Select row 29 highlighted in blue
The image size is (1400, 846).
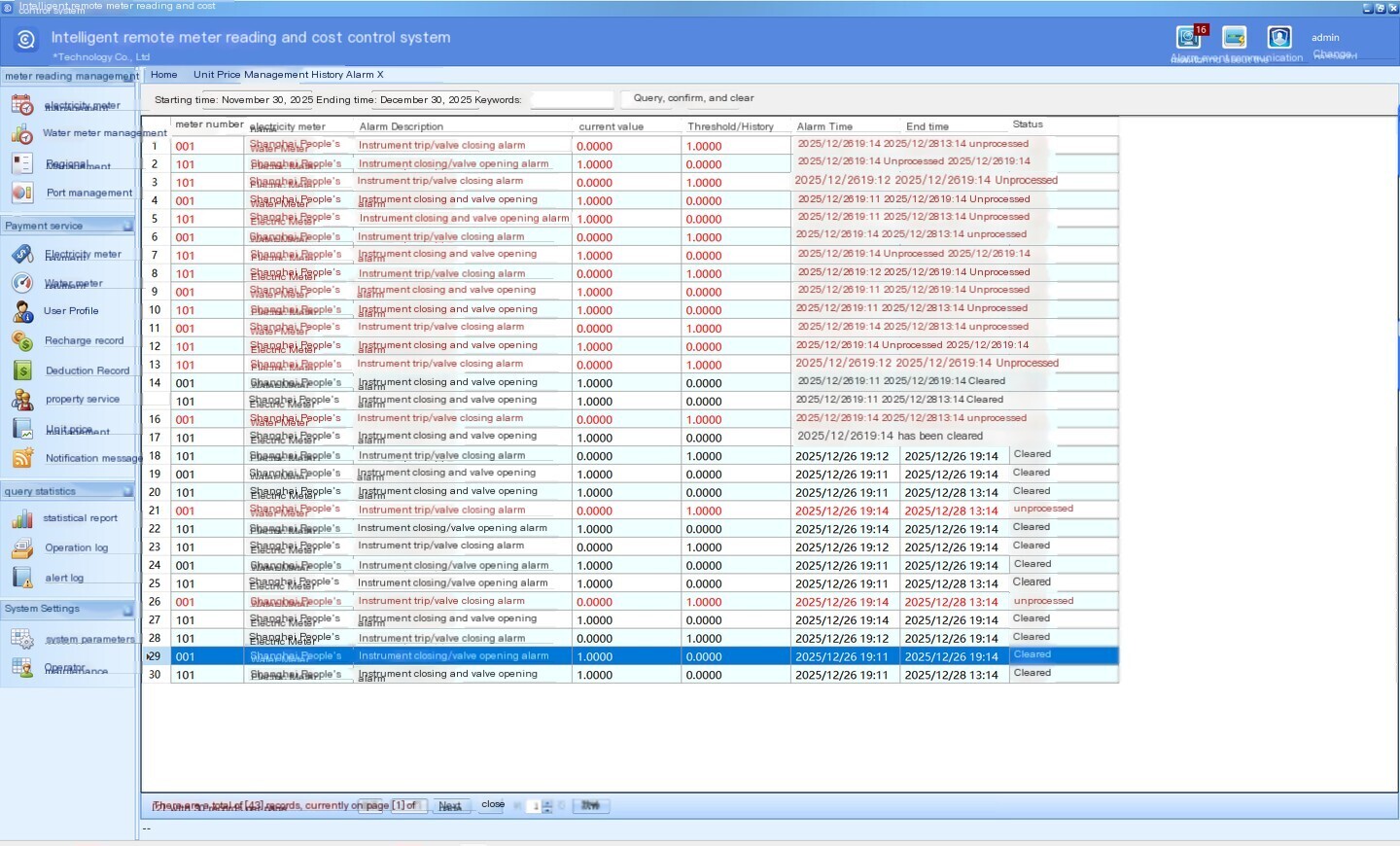(x=631, y=656)
